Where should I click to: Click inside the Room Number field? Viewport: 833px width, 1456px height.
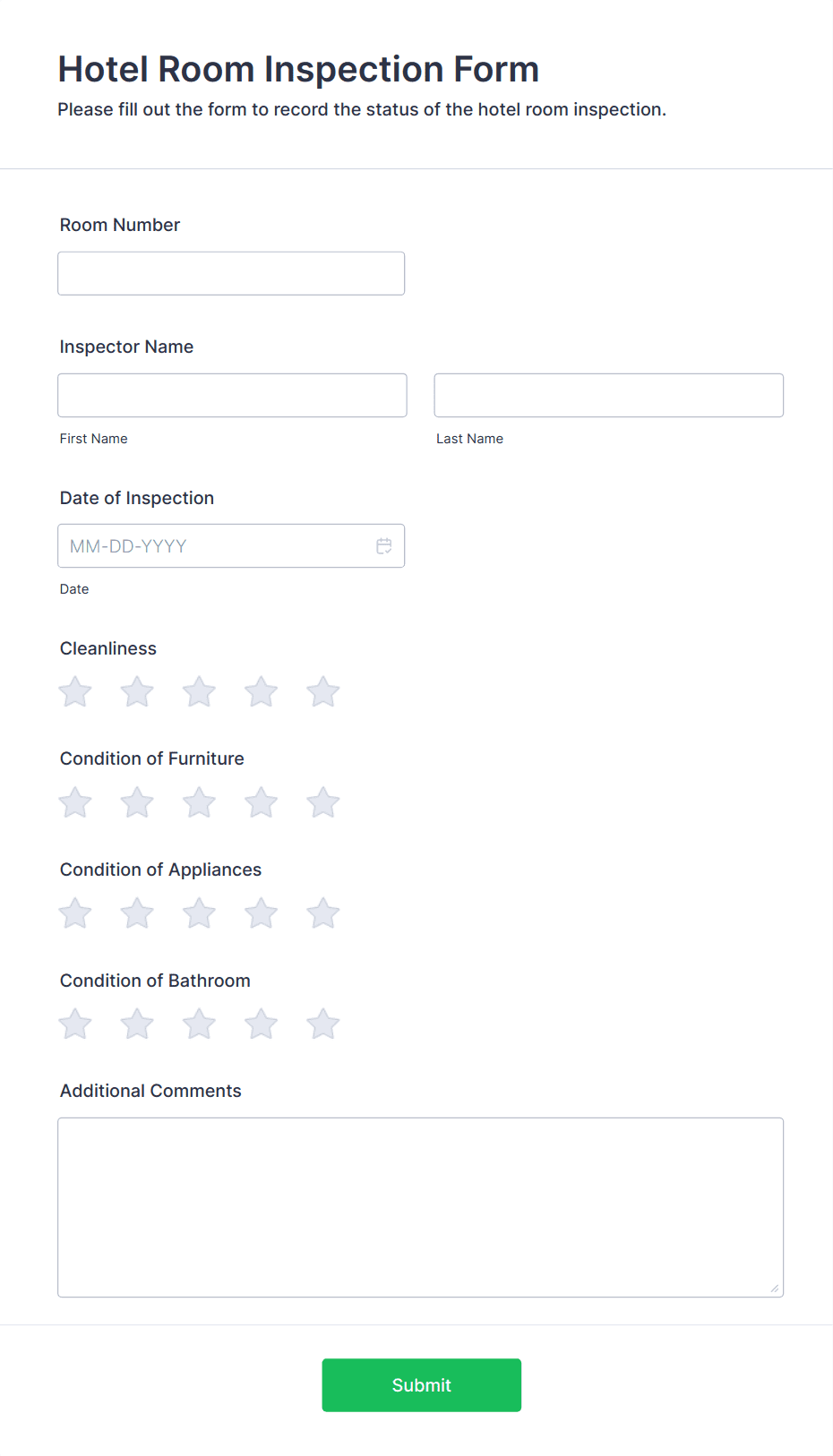coord(230,273)
